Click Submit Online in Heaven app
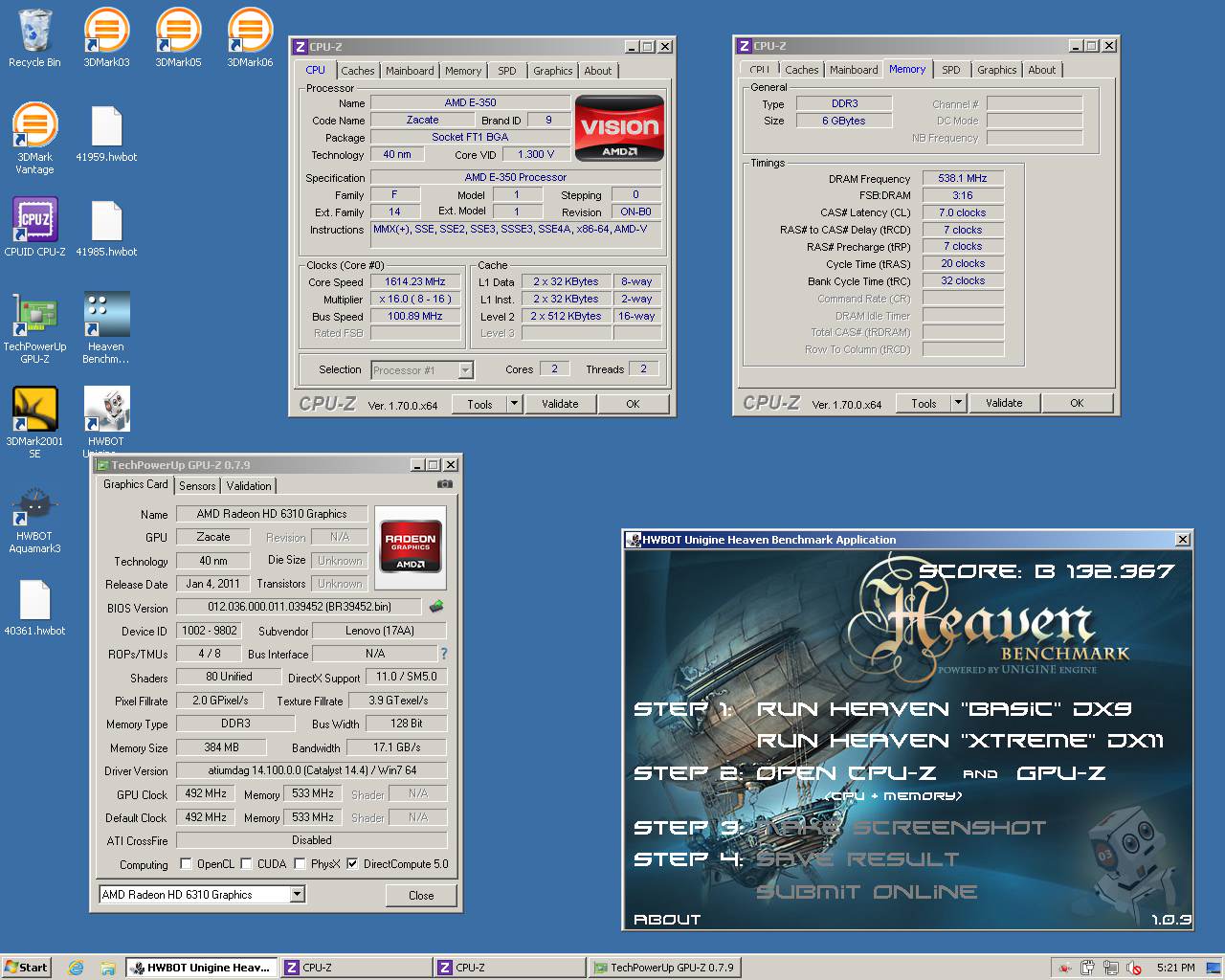The height and width of the screenshot is (980, 1225). click(x=867, y=892)
